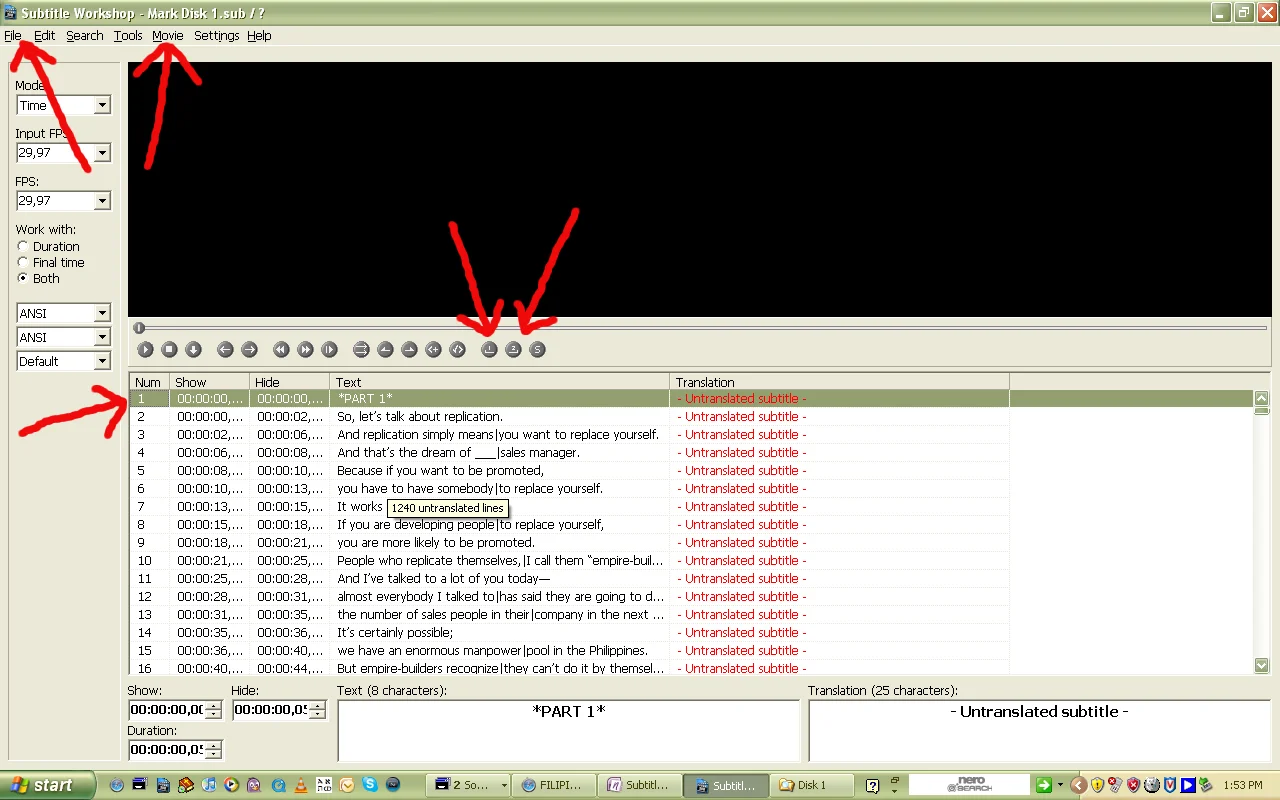Select the Duration radio button

point(23,246)
